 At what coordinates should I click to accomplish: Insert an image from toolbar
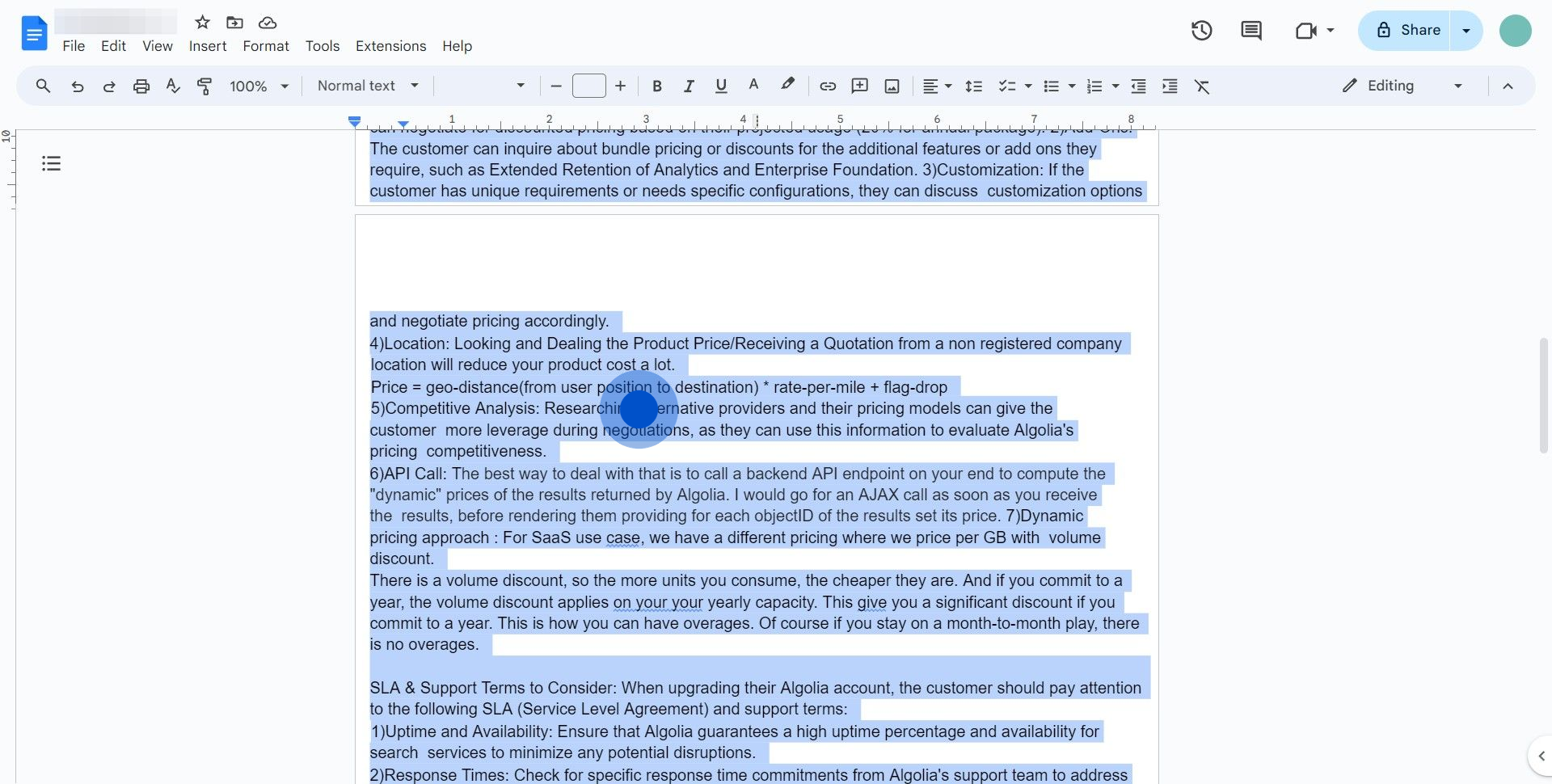click(x=892, y=86)
